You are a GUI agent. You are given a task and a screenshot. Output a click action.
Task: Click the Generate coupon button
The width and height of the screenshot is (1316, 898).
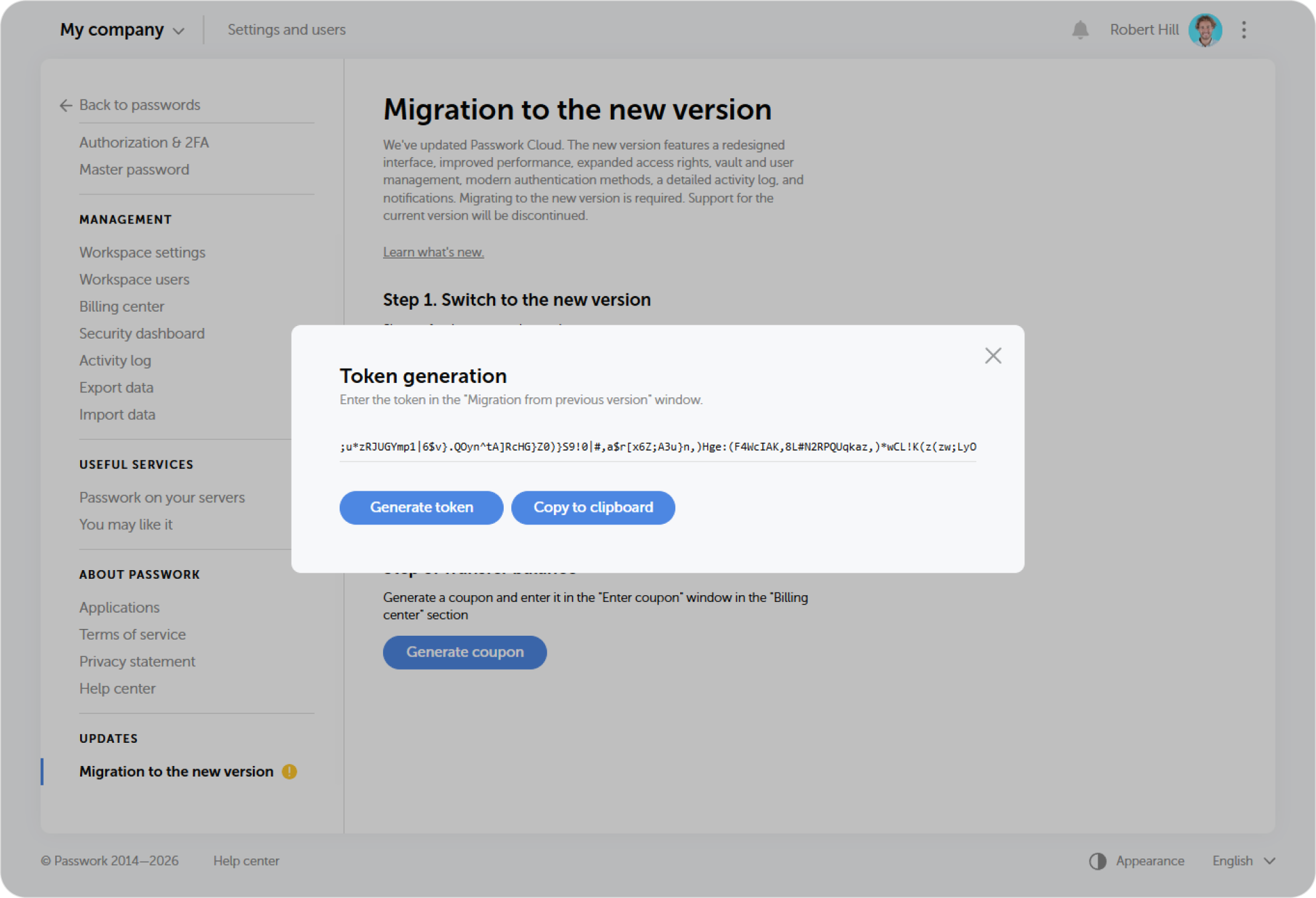(x=464, y=652)
